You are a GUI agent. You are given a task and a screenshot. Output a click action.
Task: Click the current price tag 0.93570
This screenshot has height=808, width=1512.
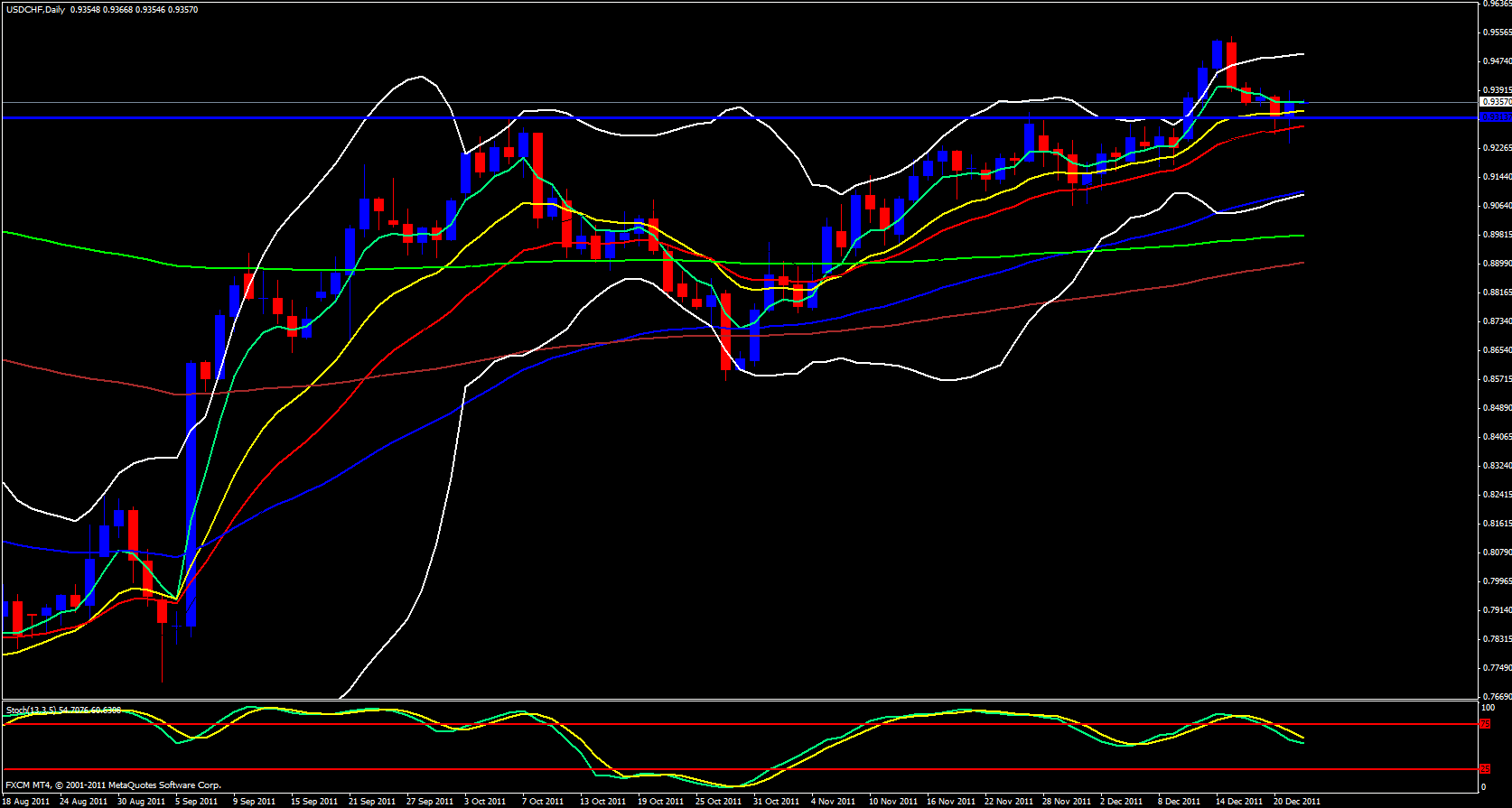pyautogui.click(x=1495, y=103)
